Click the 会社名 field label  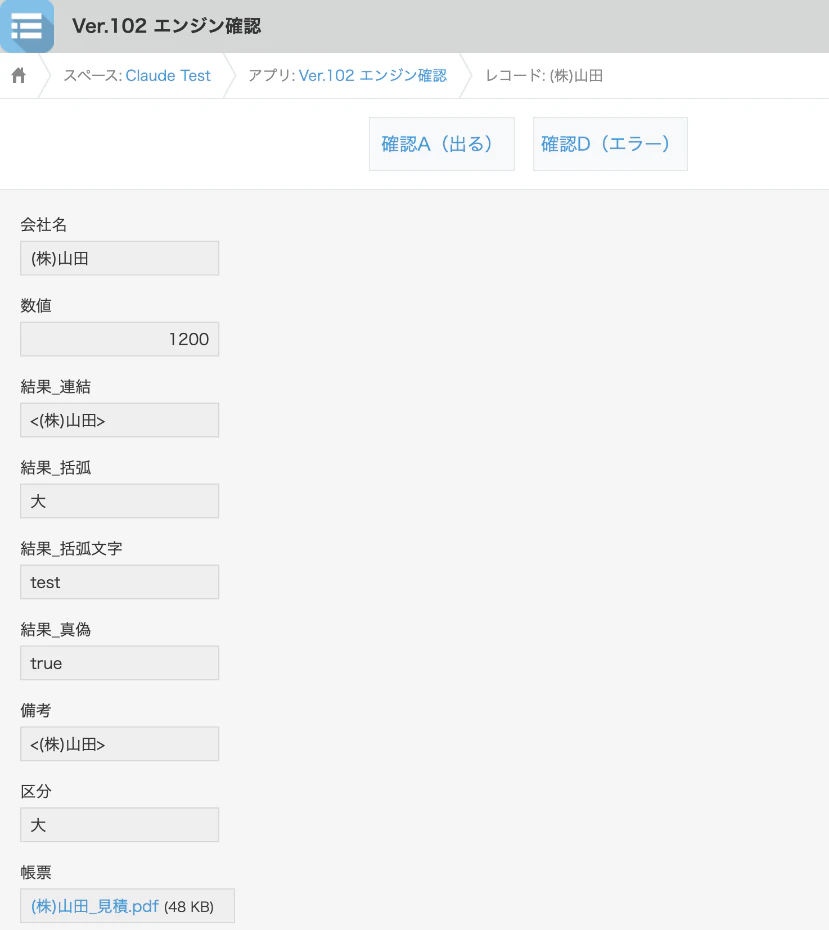43,225
